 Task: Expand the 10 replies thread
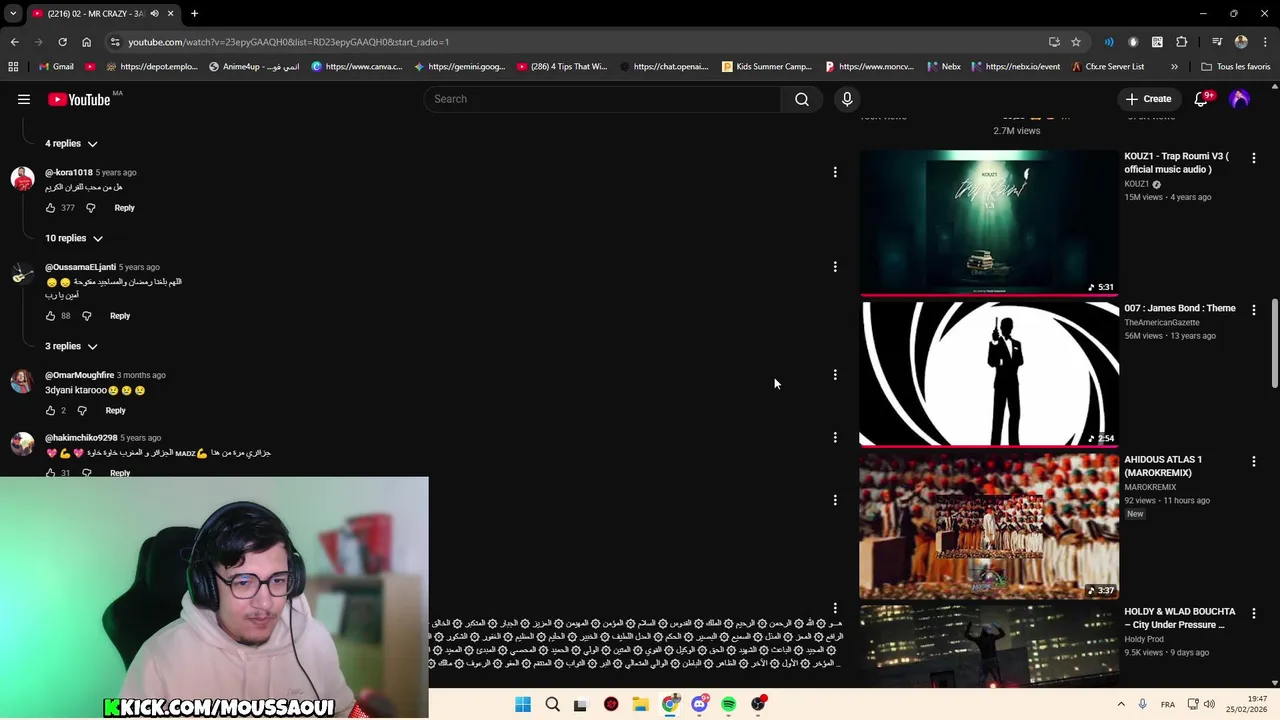coord(74,238)
